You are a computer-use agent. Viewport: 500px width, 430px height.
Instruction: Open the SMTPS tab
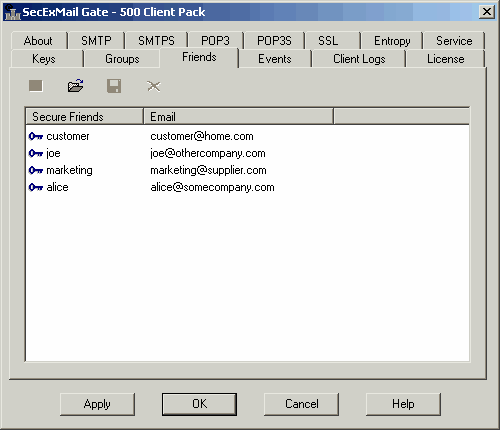[156, 41]
